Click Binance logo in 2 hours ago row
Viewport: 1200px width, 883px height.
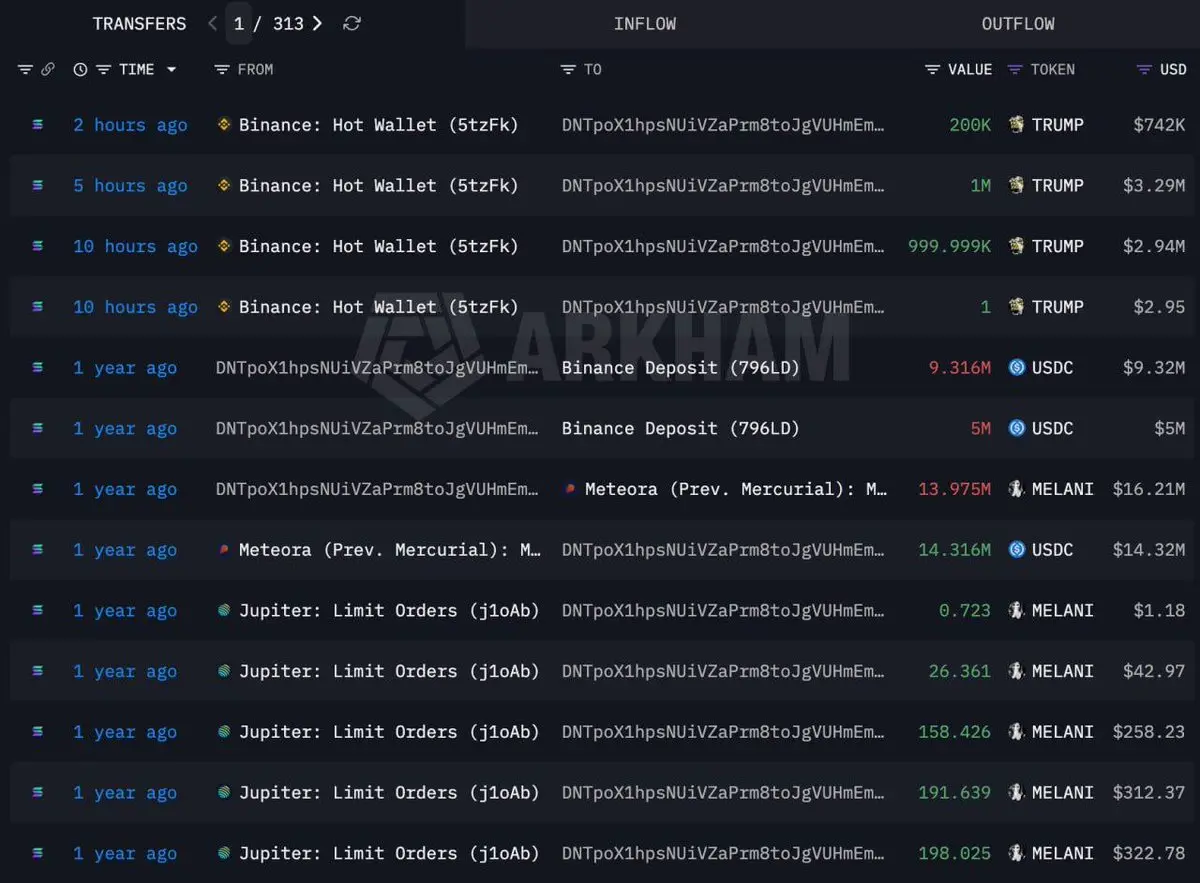[x=224, y=125]
